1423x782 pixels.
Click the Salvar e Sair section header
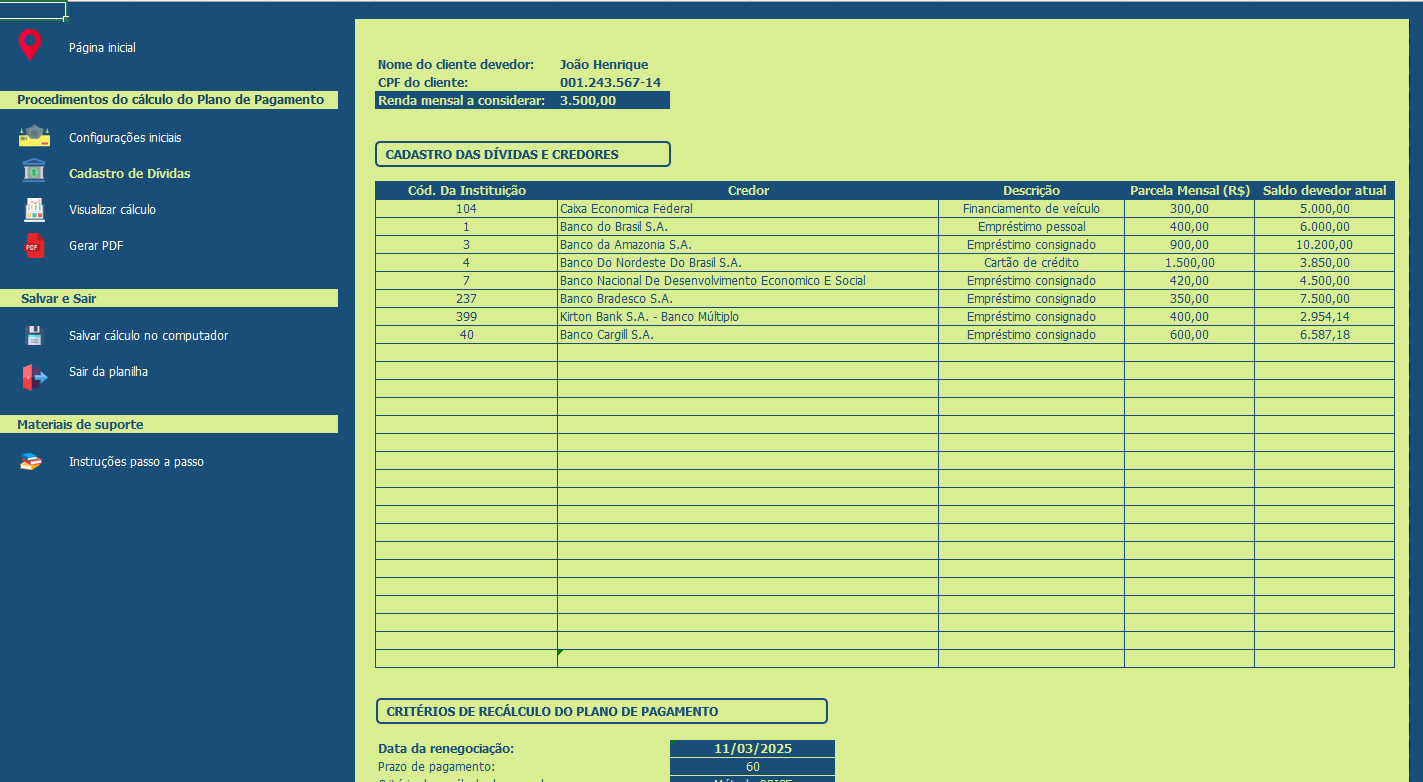169,298
